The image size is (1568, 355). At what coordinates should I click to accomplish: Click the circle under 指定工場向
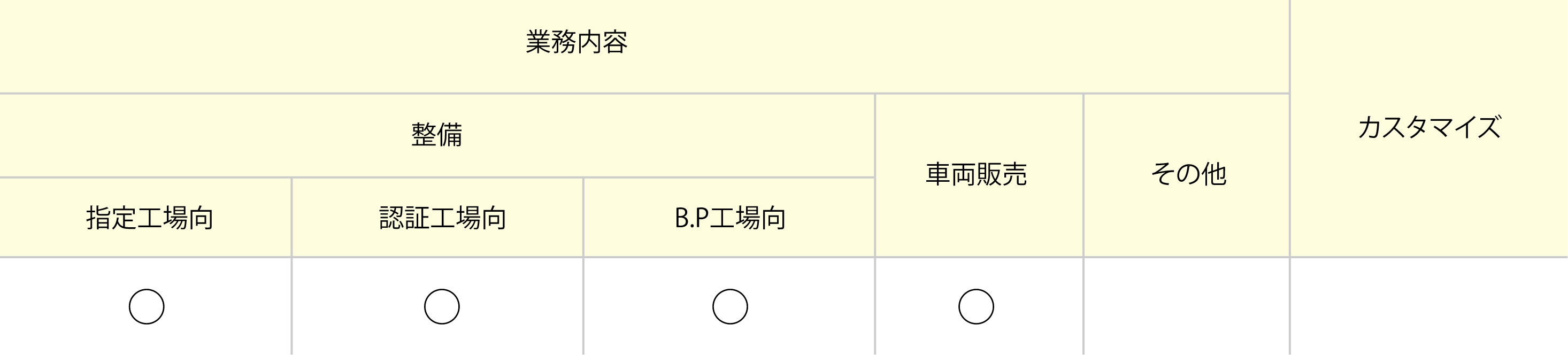pyautogui.click(x=147, y=306)
